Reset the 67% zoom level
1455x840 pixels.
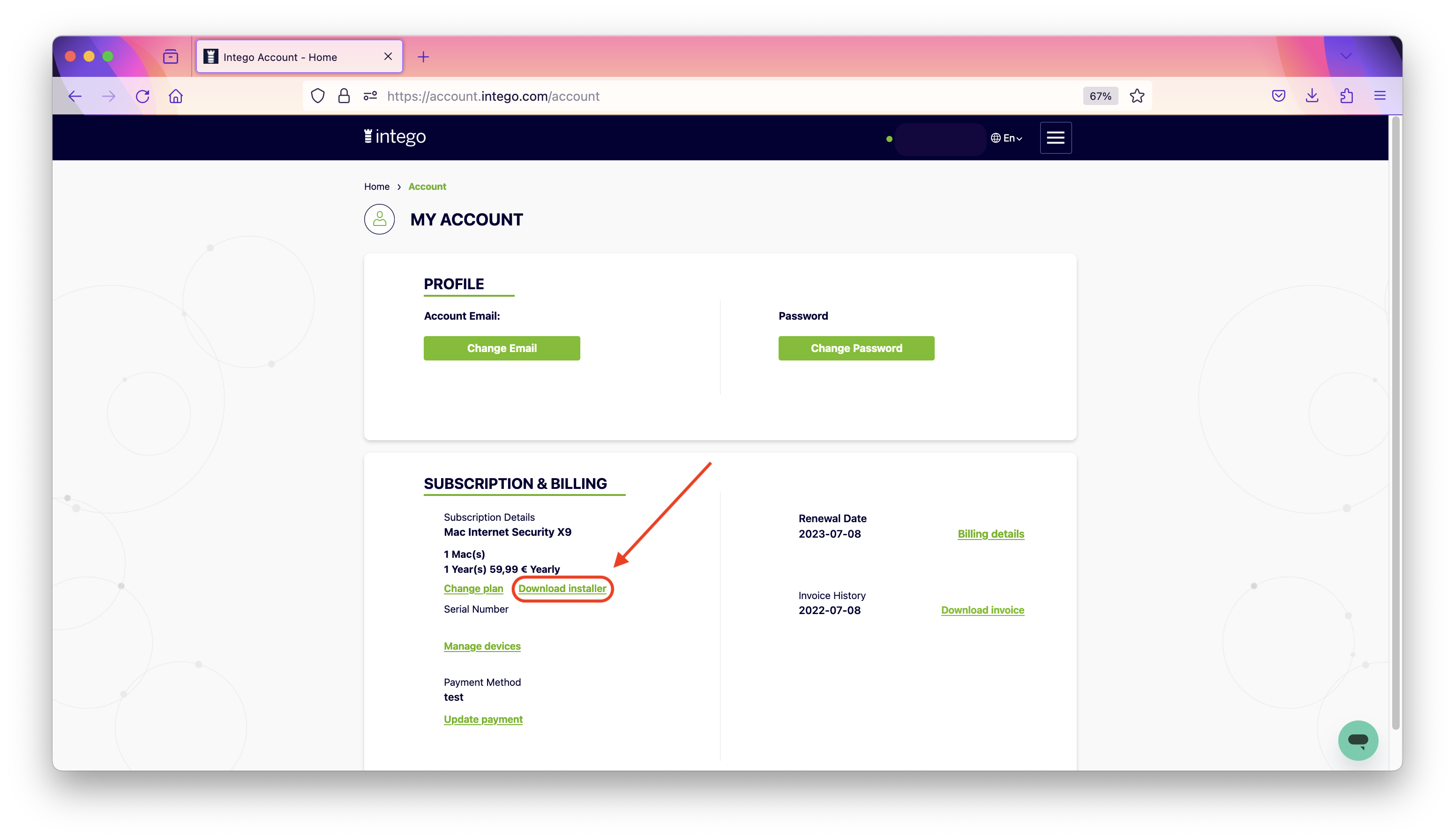tap(1100, 97)
